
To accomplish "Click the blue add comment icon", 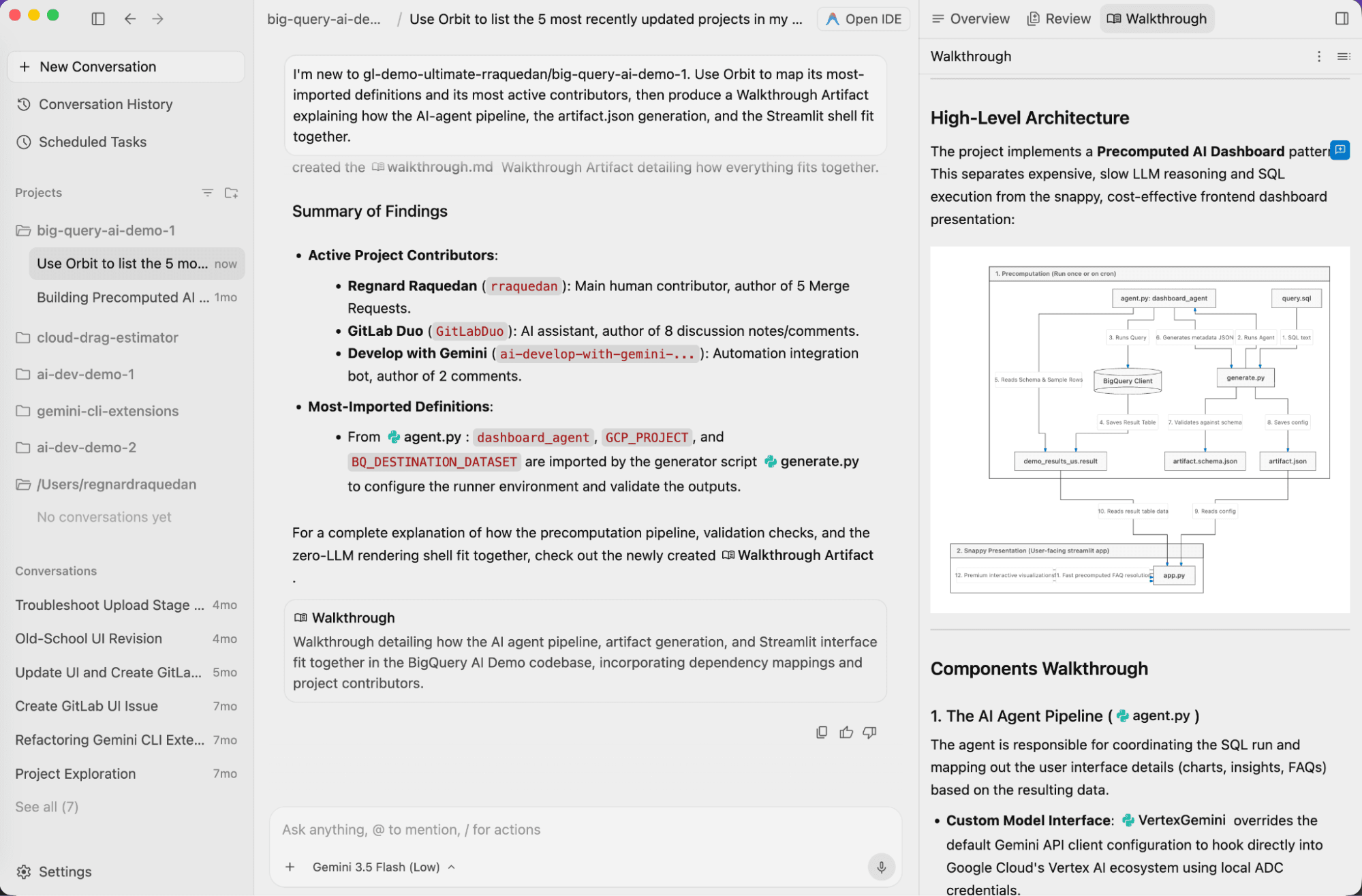I will (1340, 149).
